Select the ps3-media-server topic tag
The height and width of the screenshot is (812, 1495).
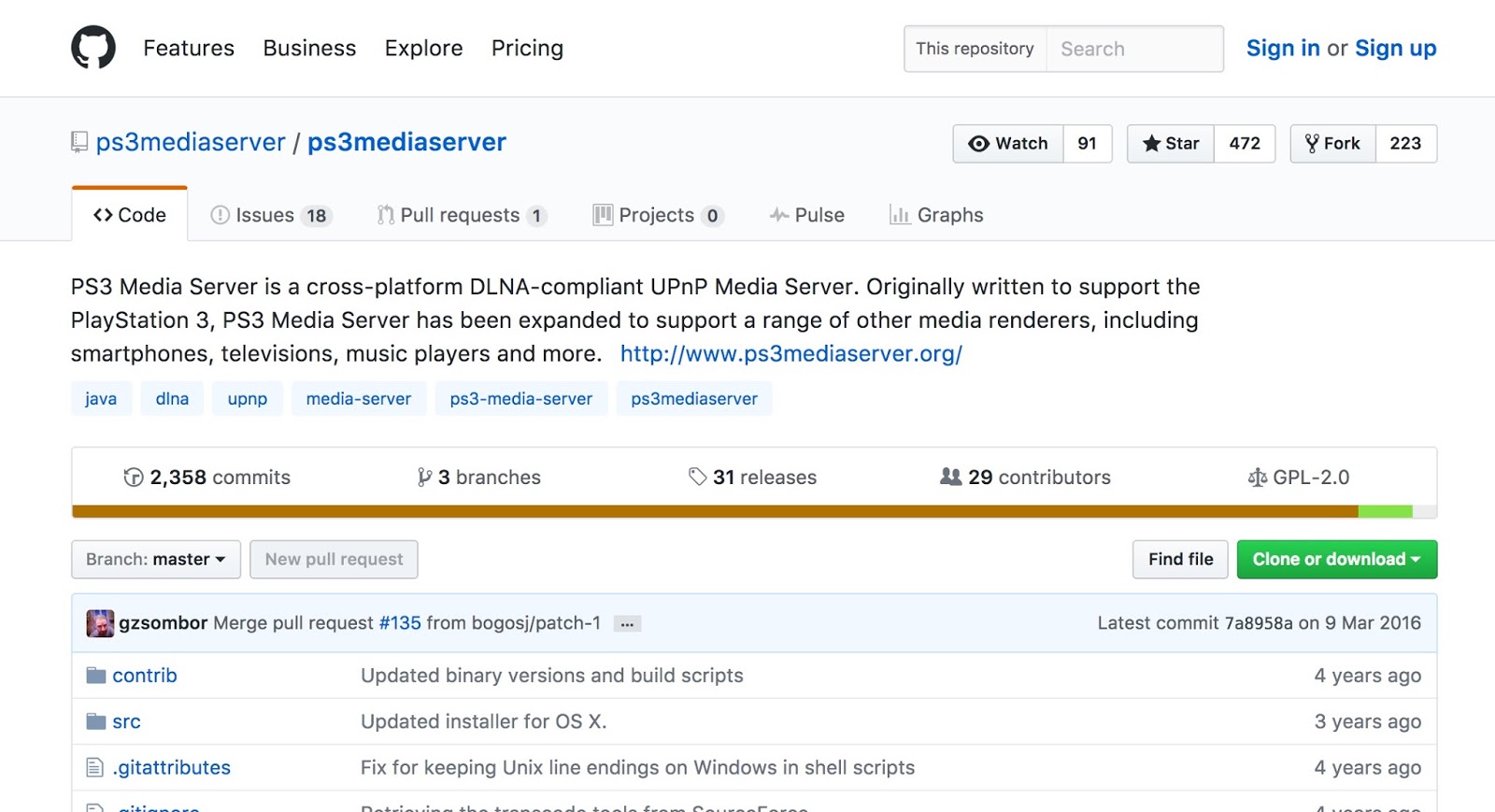(521, 399)
